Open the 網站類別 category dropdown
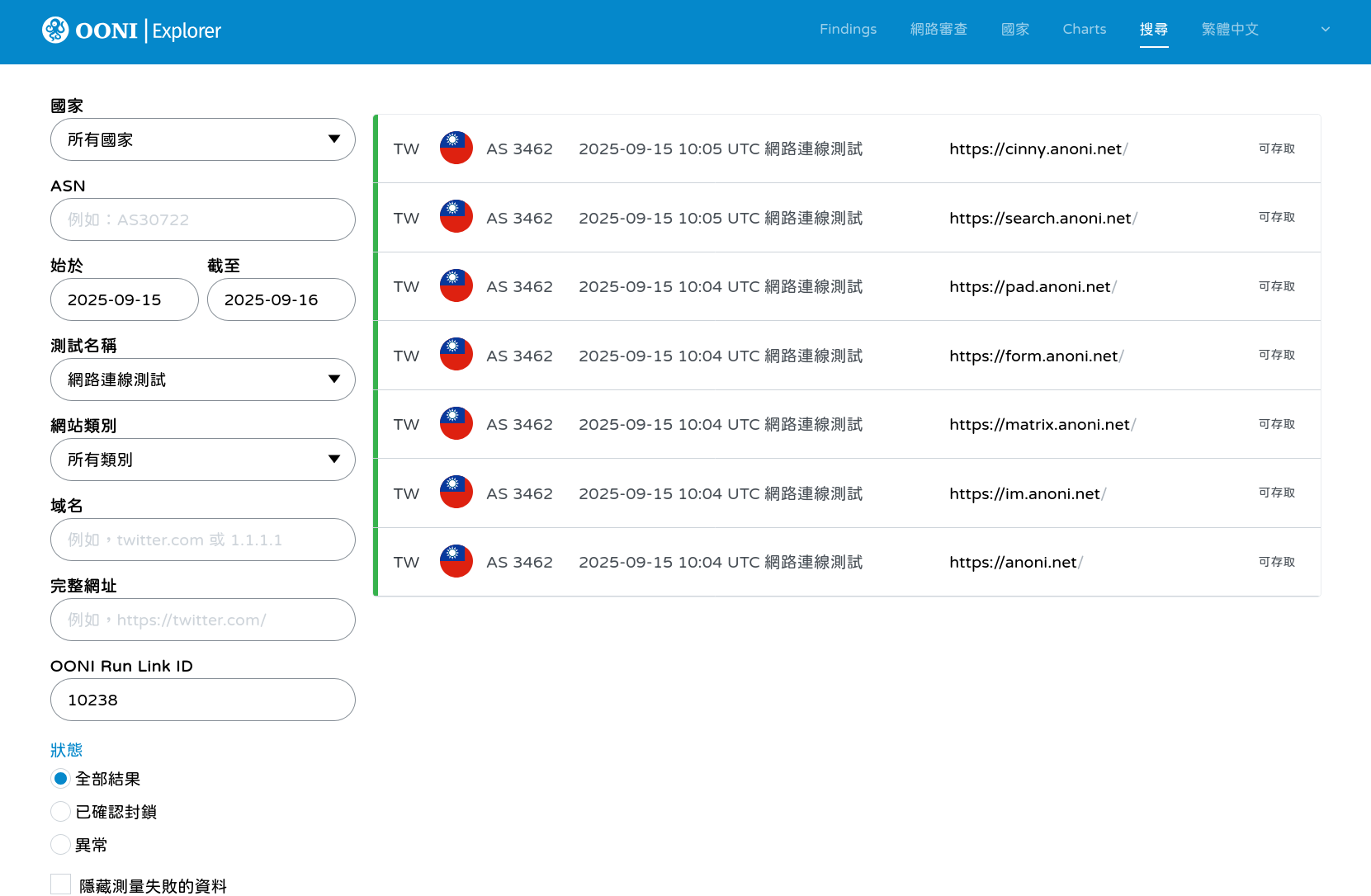This screenshot has width=1371, height=896. tap(202, 460)
